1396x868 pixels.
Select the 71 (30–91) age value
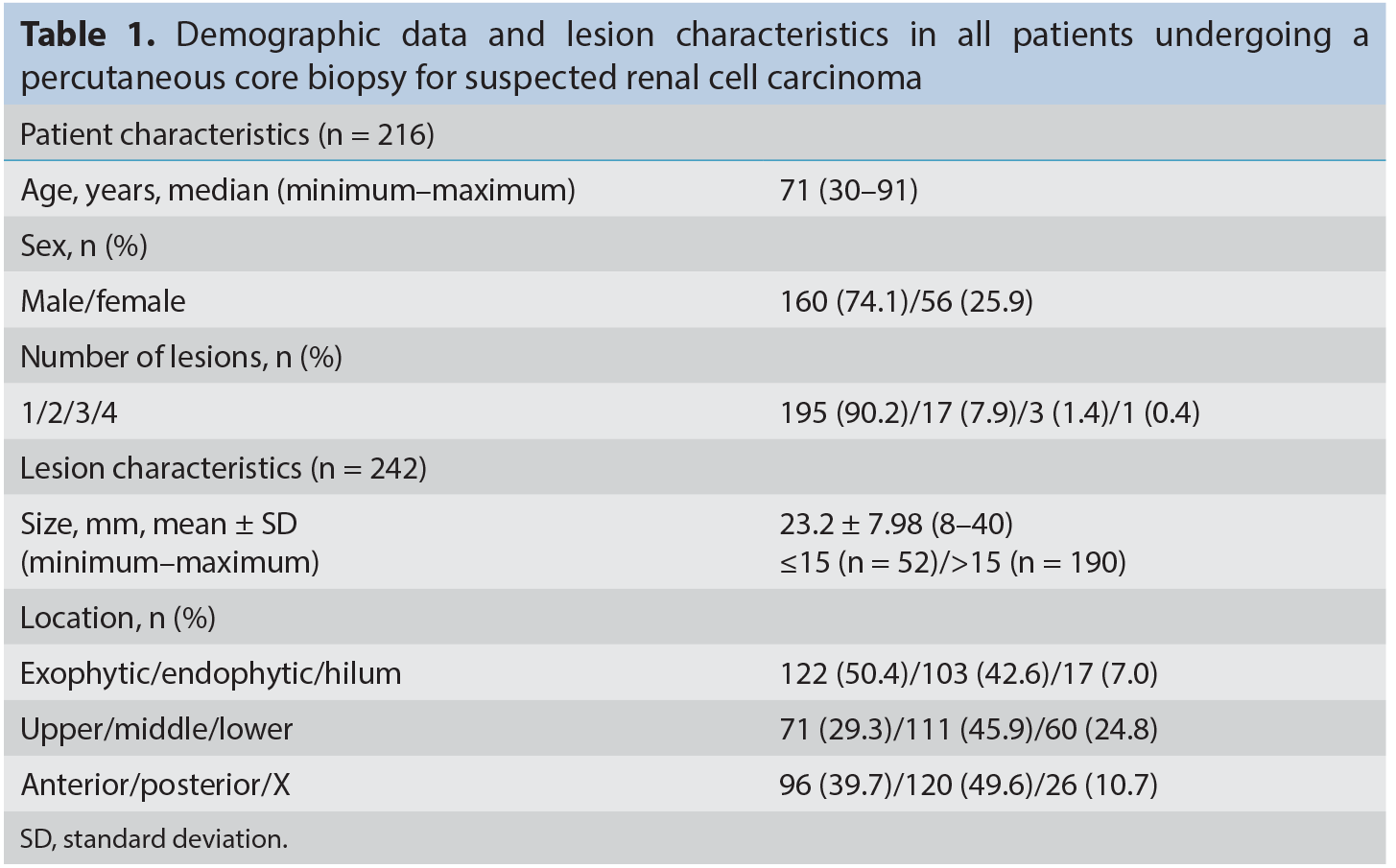click(x=848, y=190)
